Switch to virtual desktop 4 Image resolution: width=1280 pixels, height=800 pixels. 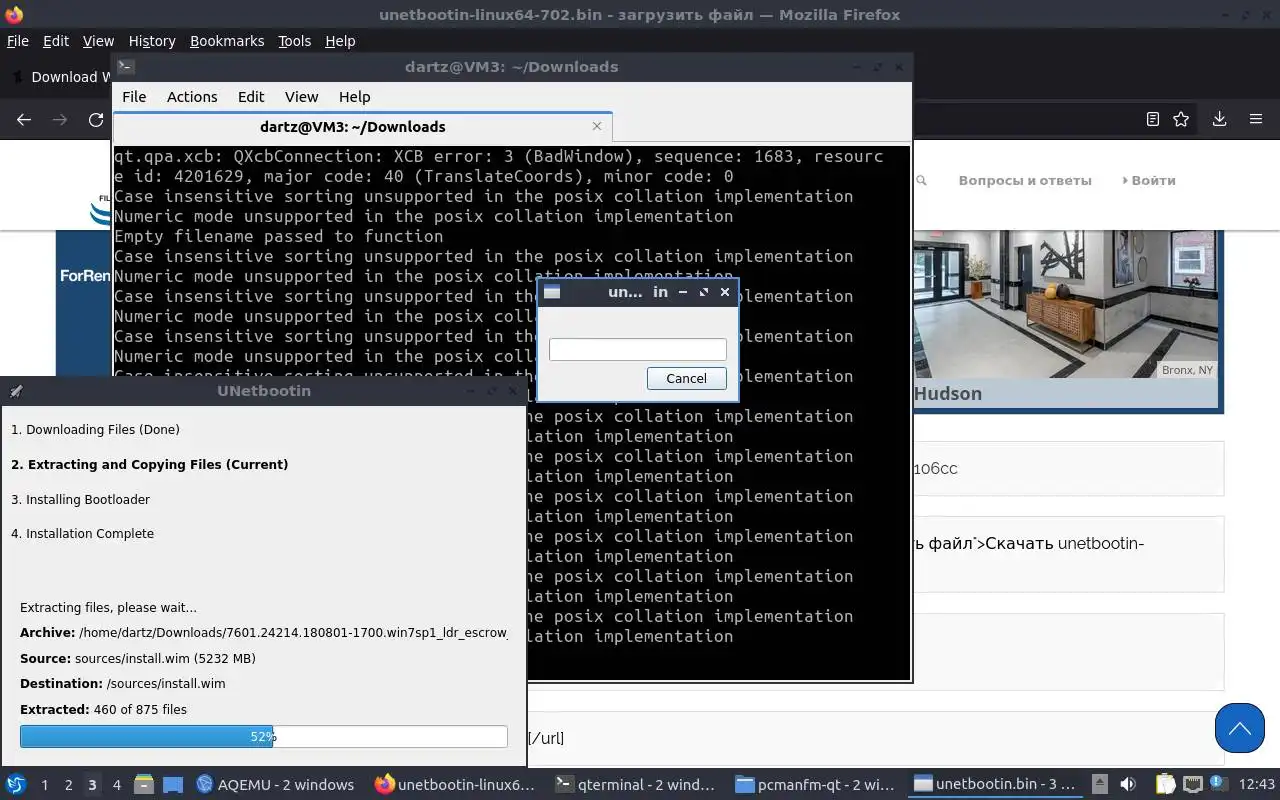pyautogui.click(x=116, y=785)
